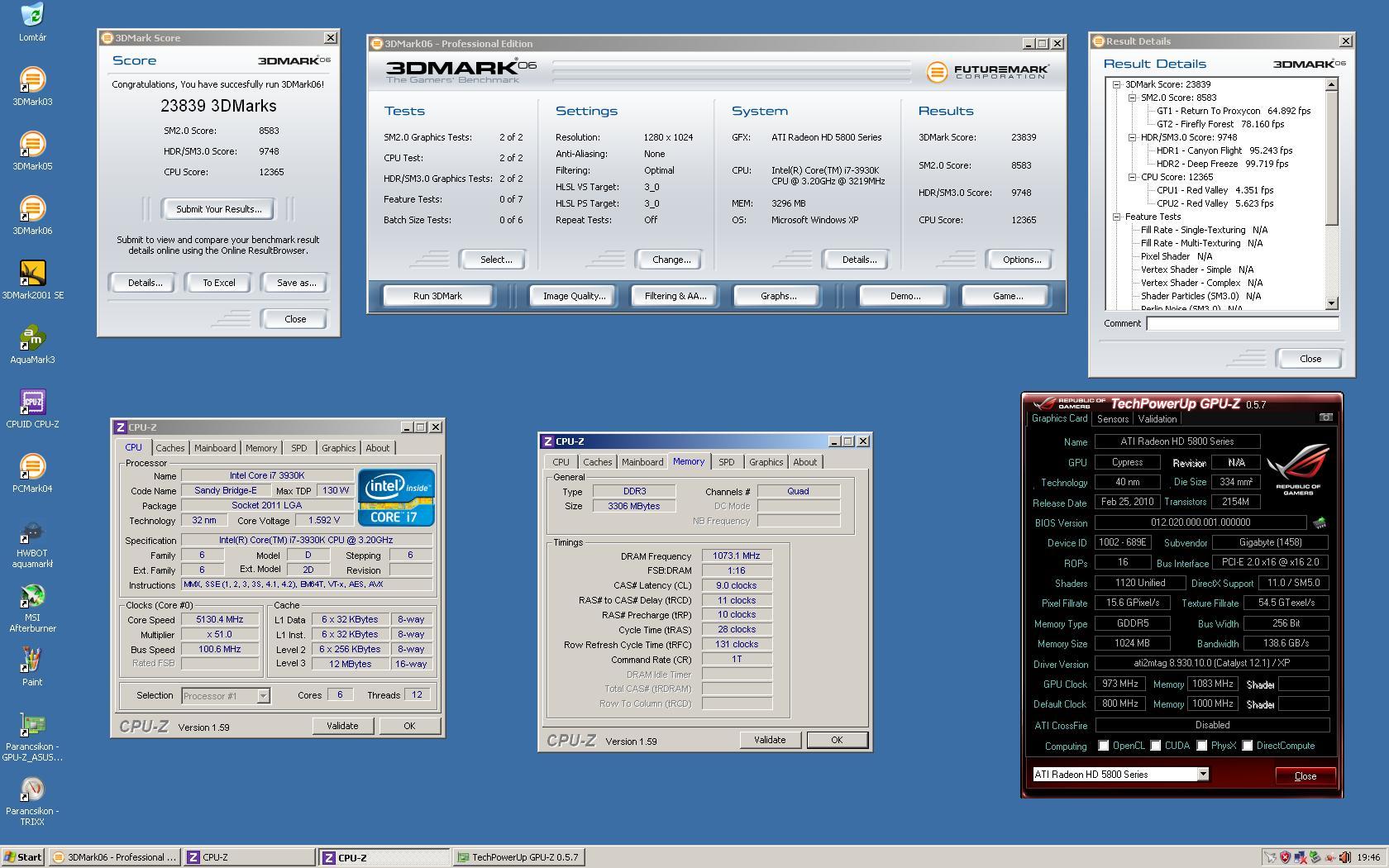Image resolution: width=1389 pixels, height=868 pixels.
Task: Open SPD tab in Memory CPU-Z window
Action: [x=726, y=462]
